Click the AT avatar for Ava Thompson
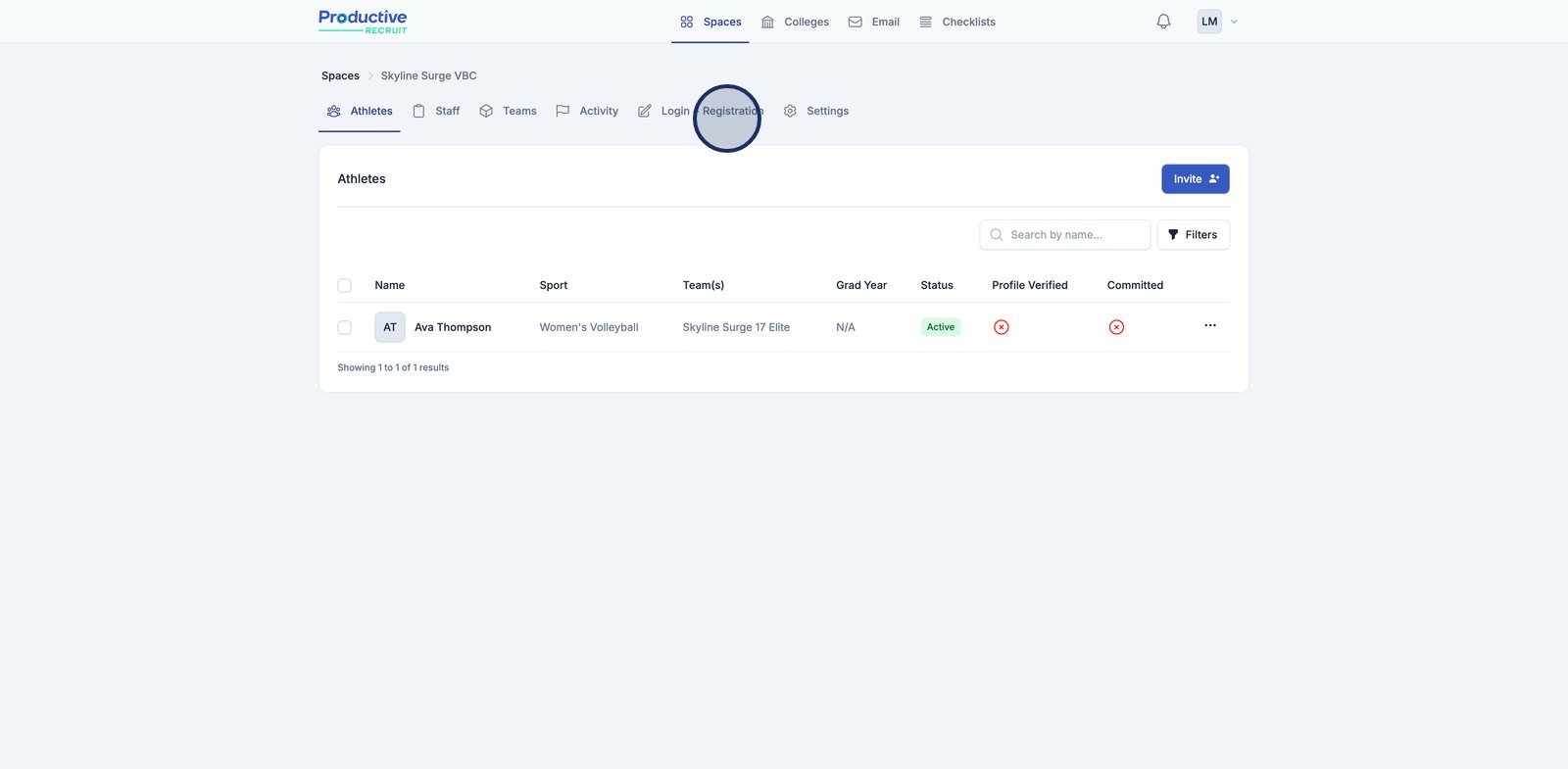This screenshot has height=769, width=1568. click(389, 327)
